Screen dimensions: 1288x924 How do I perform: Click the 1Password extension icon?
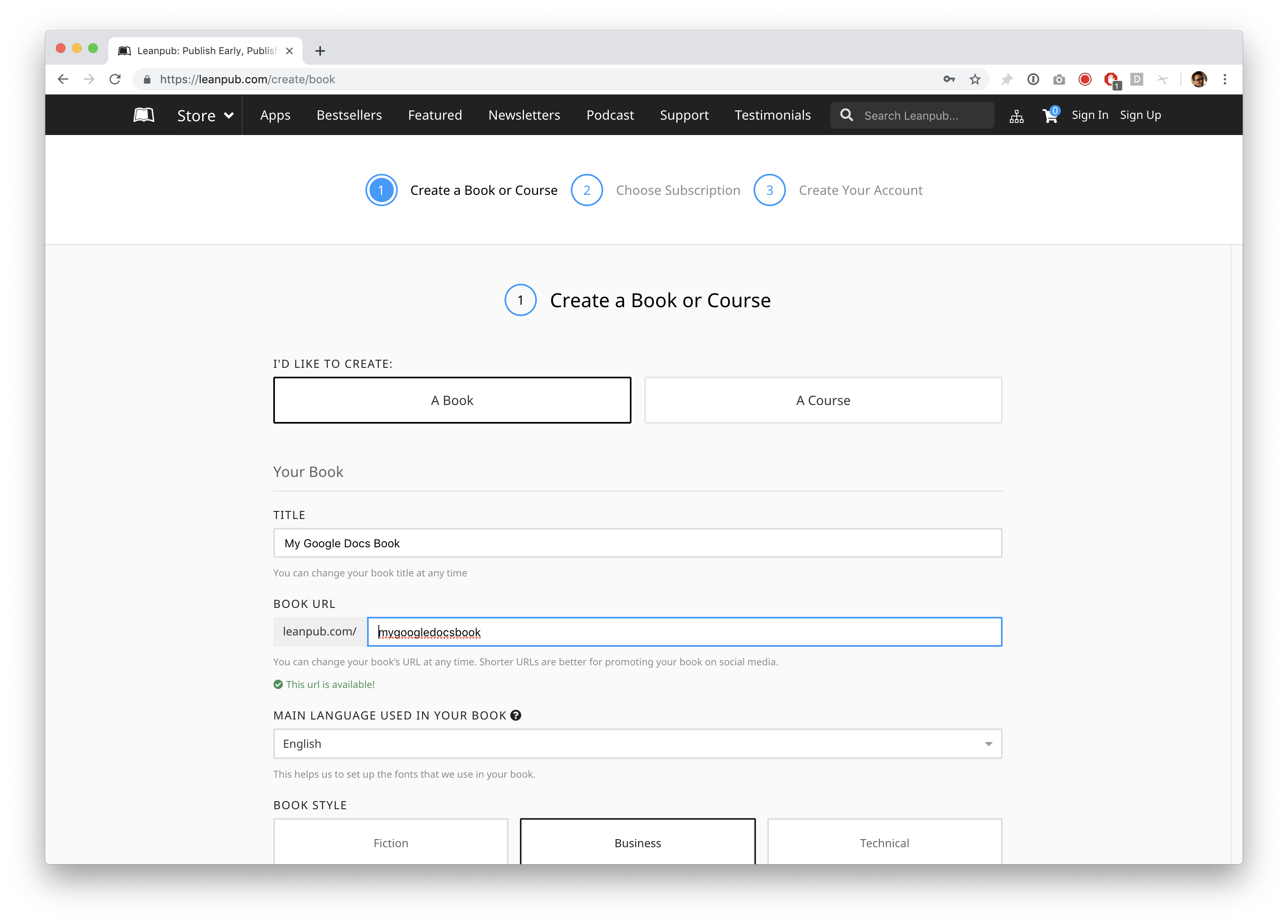tap(1033, 80)
